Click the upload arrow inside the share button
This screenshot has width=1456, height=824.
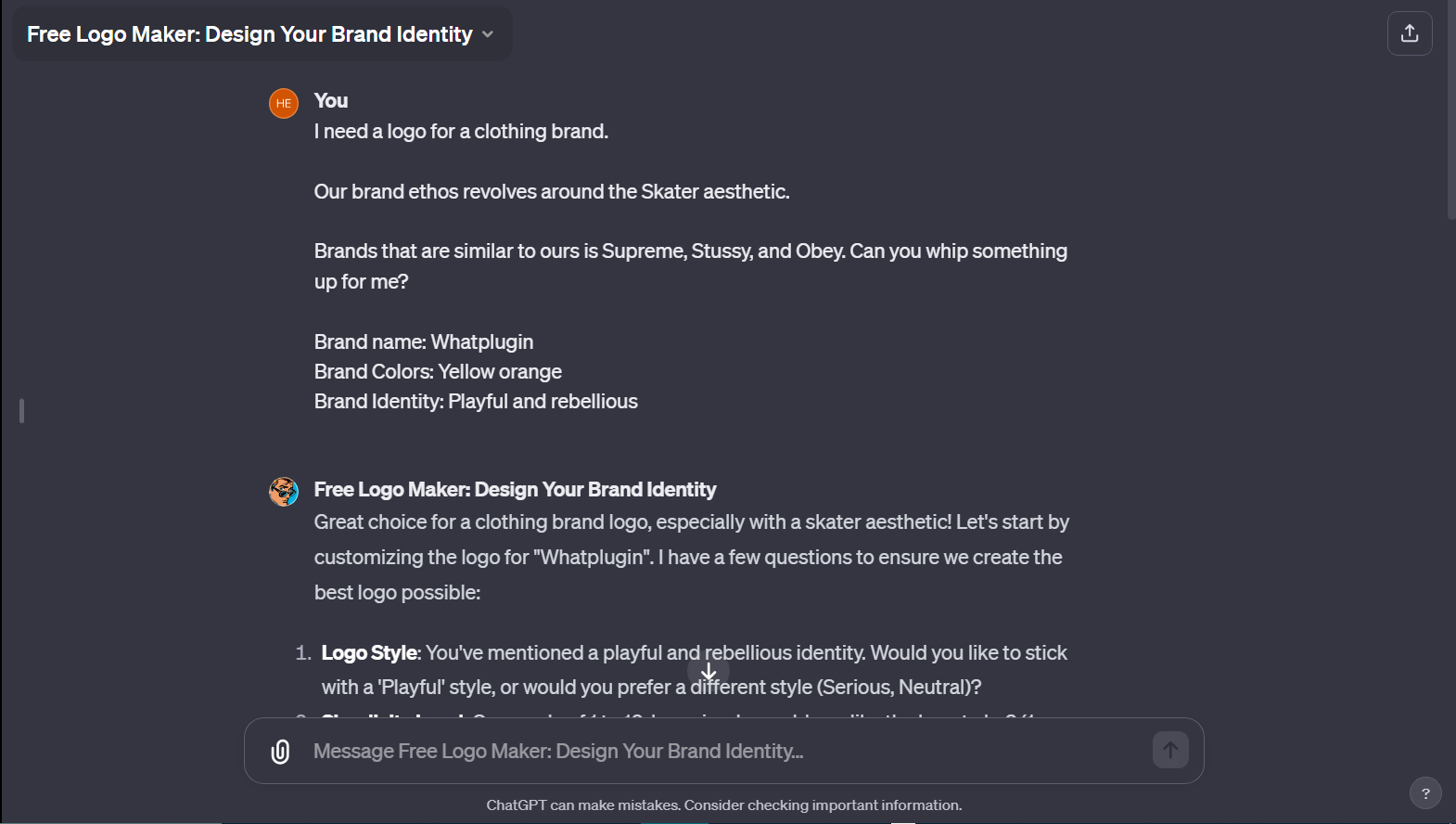[x=1409, y=32]
